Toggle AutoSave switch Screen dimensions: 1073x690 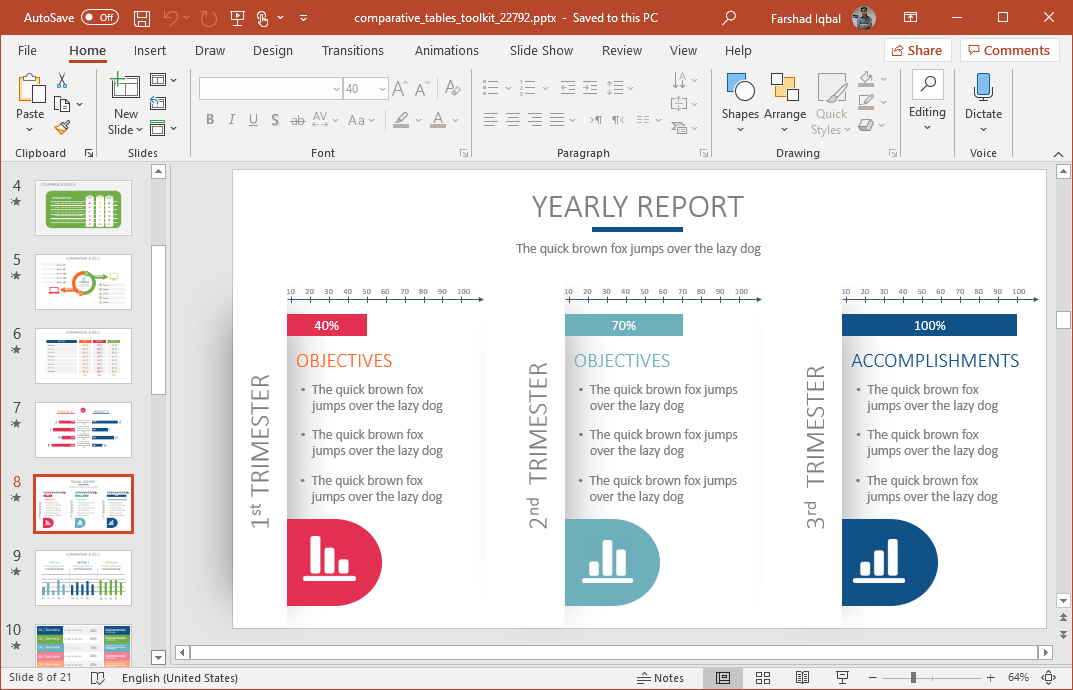(x=100, y=18)
